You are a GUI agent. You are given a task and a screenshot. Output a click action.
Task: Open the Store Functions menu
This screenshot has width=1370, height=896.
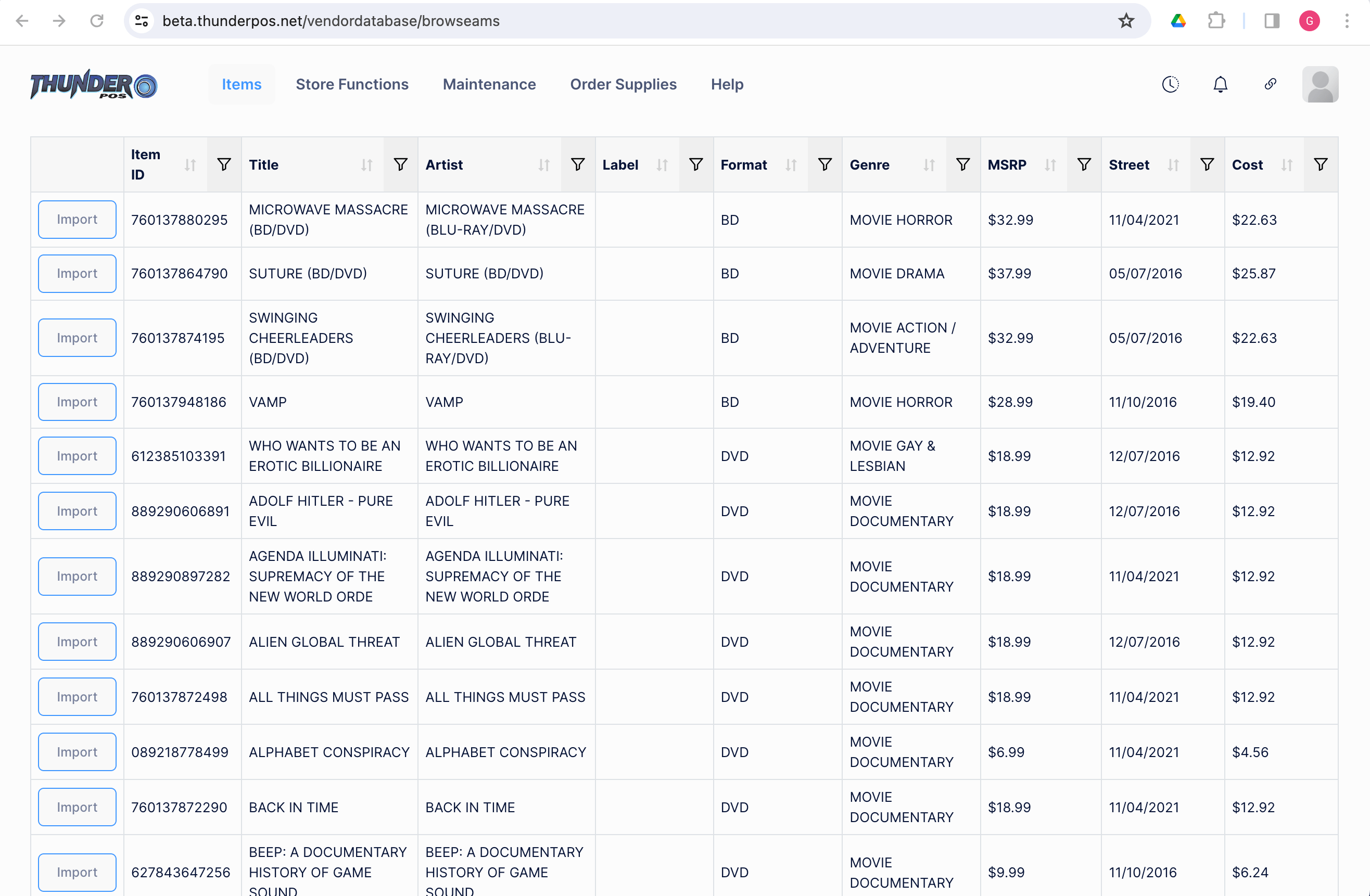[x=352, y=85]
